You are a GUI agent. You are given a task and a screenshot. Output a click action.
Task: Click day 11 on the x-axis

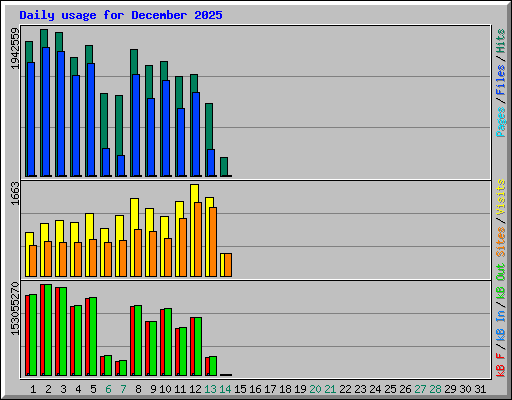[180, 389]
